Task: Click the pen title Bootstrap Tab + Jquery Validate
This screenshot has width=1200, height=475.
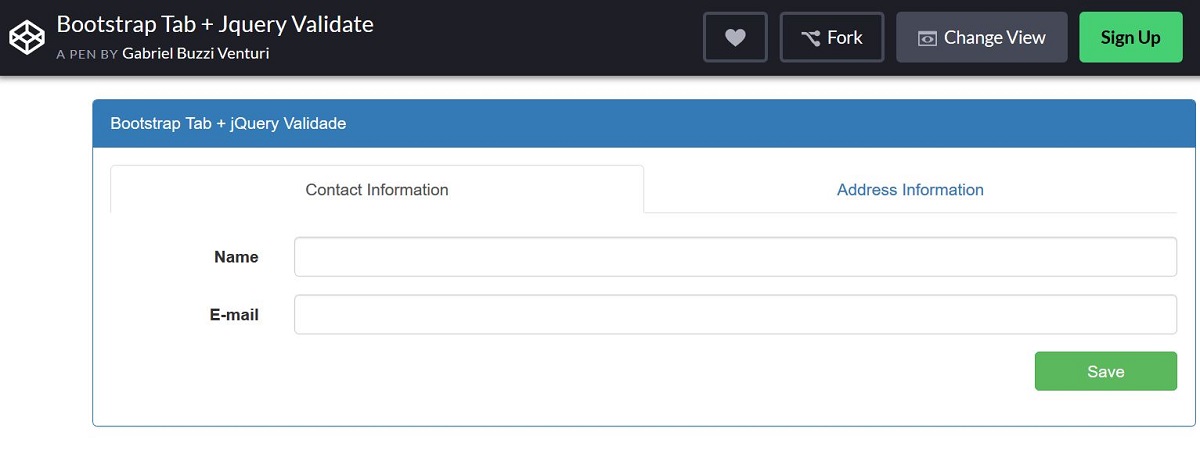Action: point(215,24)
